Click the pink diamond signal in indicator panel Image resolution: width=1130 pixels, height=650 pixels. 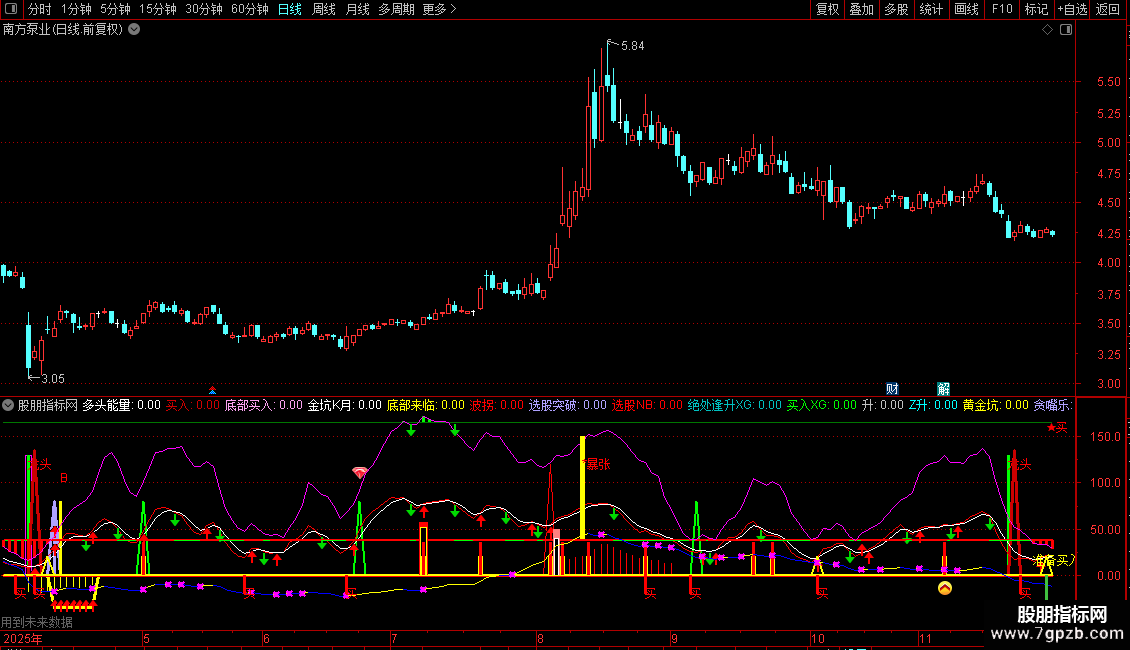[x=360, y=471]
